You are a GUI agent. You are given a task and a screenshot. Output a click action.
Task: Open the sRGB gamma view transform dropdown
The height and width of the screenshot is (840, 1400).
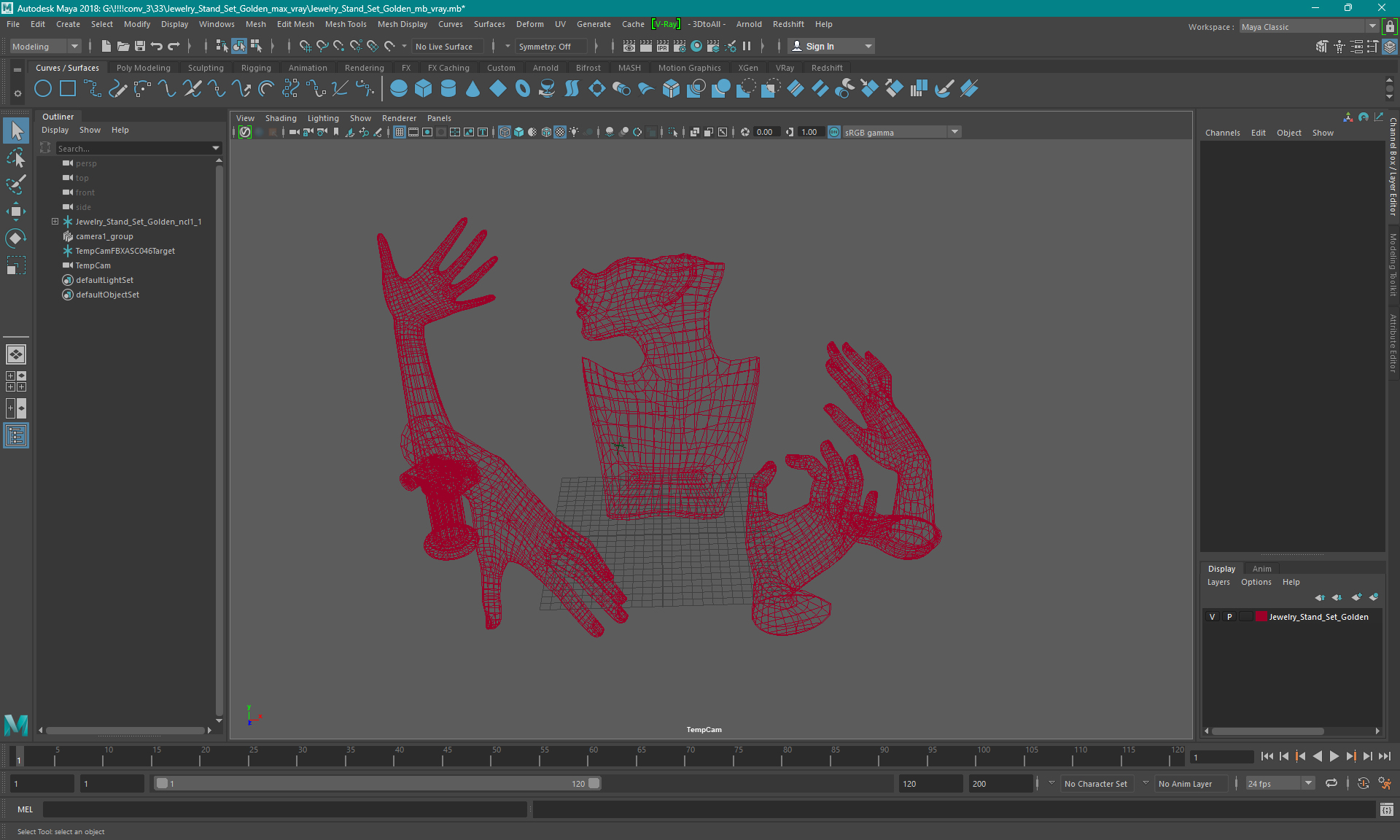pos(902,132)
